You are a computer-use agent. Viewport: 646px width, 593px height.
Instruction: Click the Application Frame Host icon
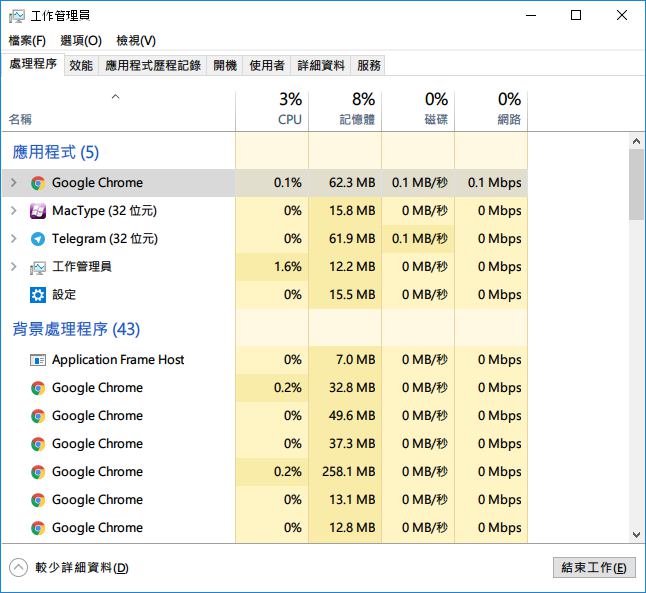(x=38, y=360)
